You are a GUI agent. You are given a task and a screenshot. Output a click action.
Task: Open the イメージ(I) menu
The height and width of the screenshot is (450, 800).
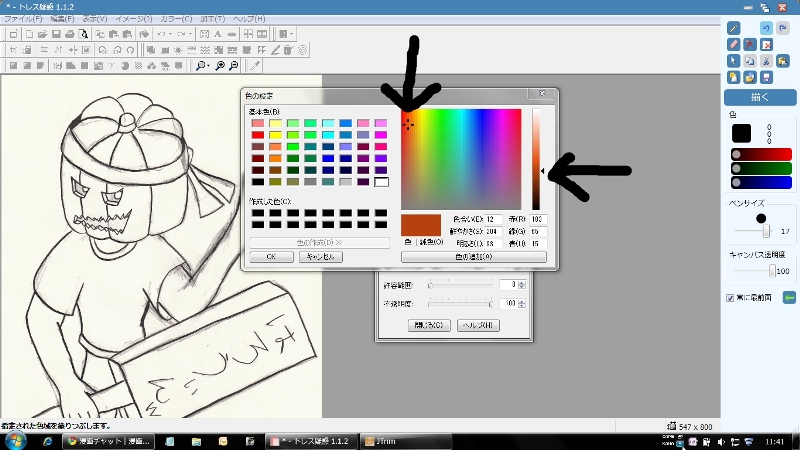(134, 19)
